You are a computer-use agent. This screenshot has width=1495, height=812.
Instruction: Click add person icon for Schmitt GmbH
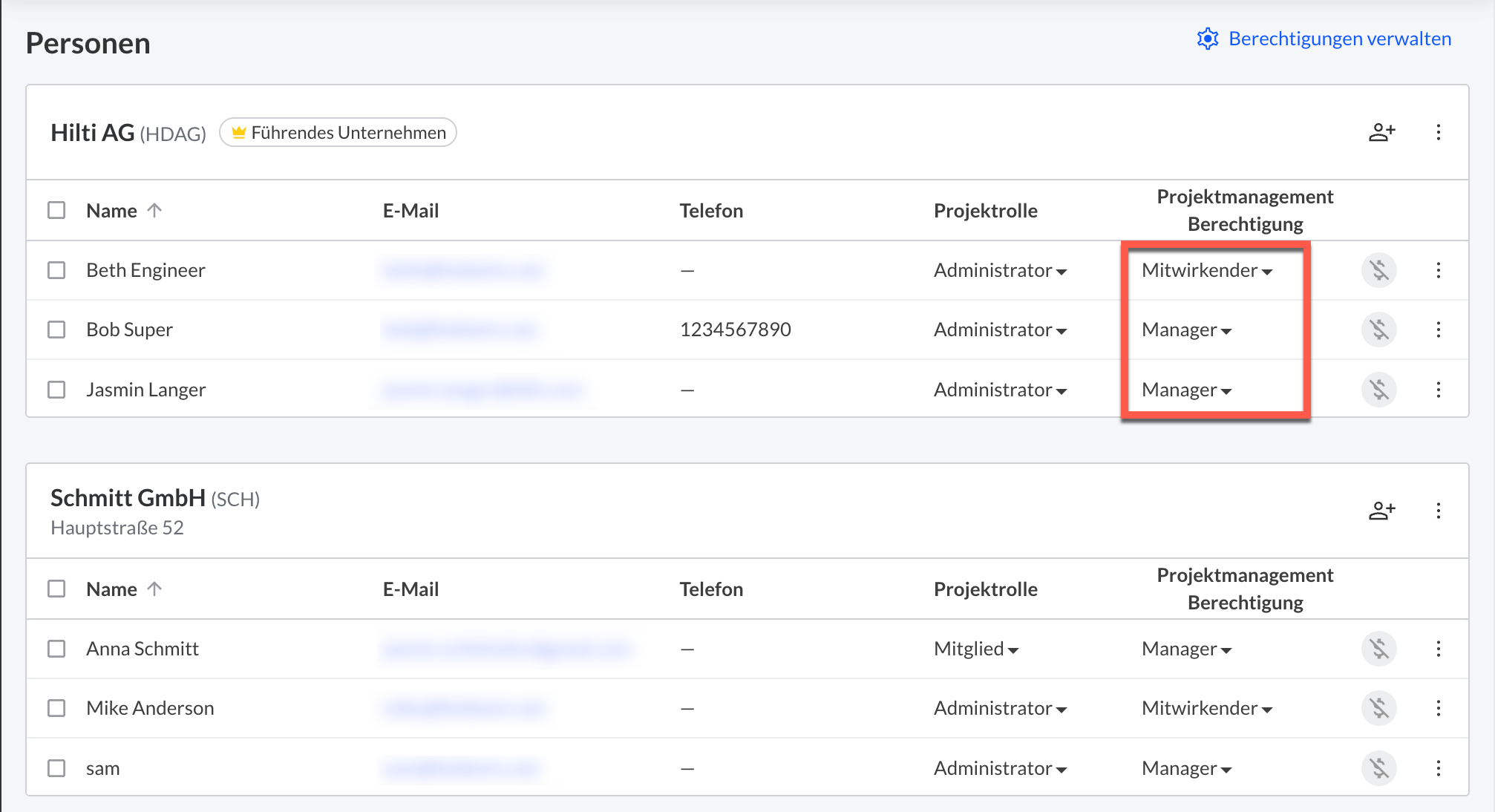pos(1381,511)
